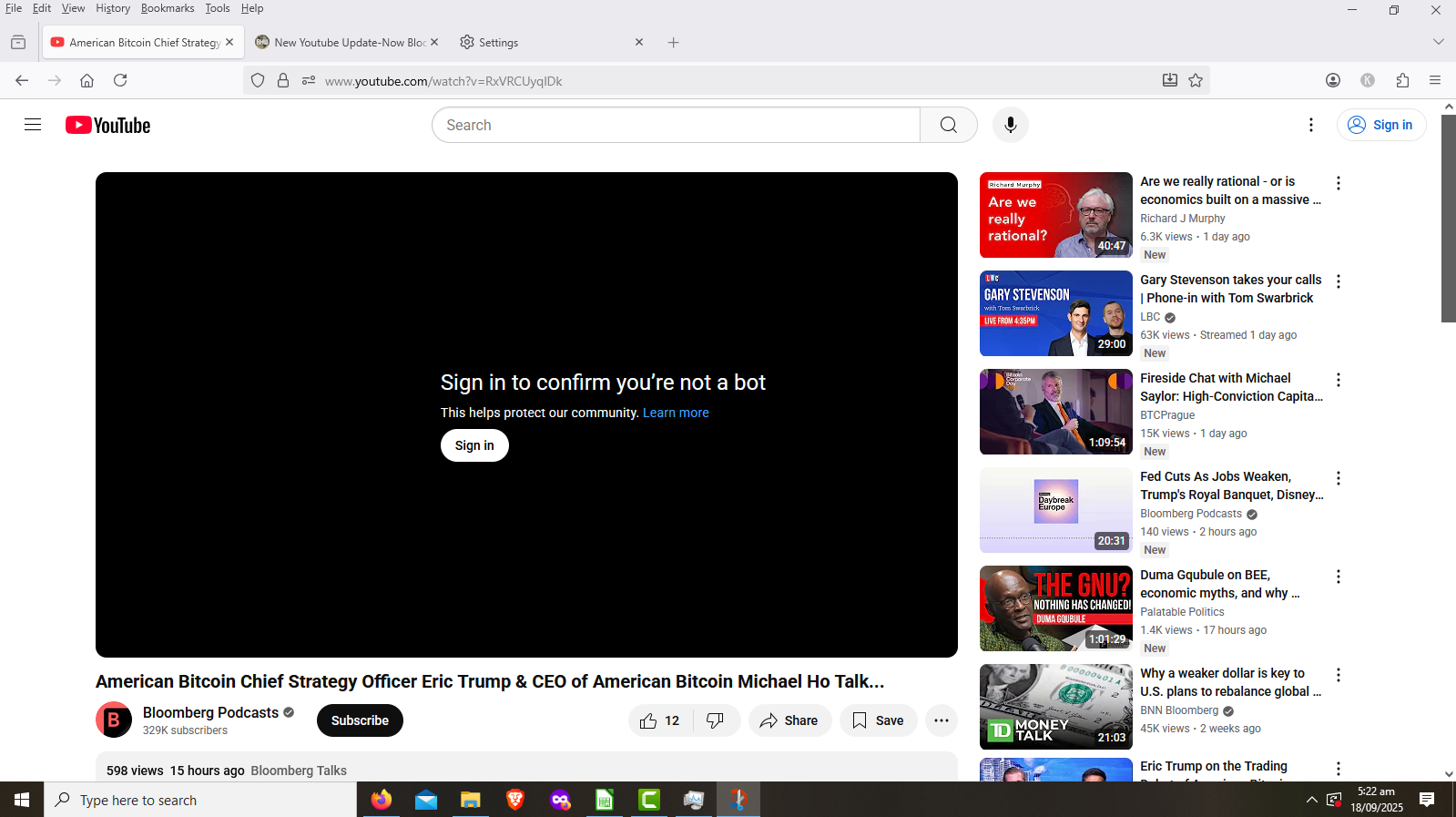View site security lock information
Viewport: 1456px width, 817px height.
[283, 80]
